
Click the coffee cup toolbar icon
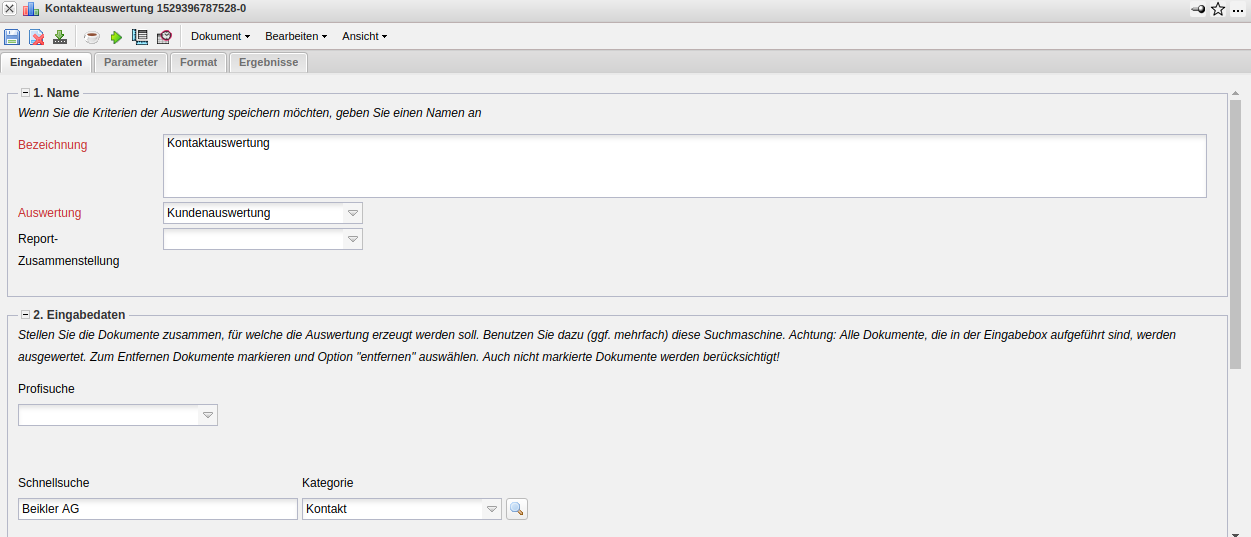coord(92,37)
